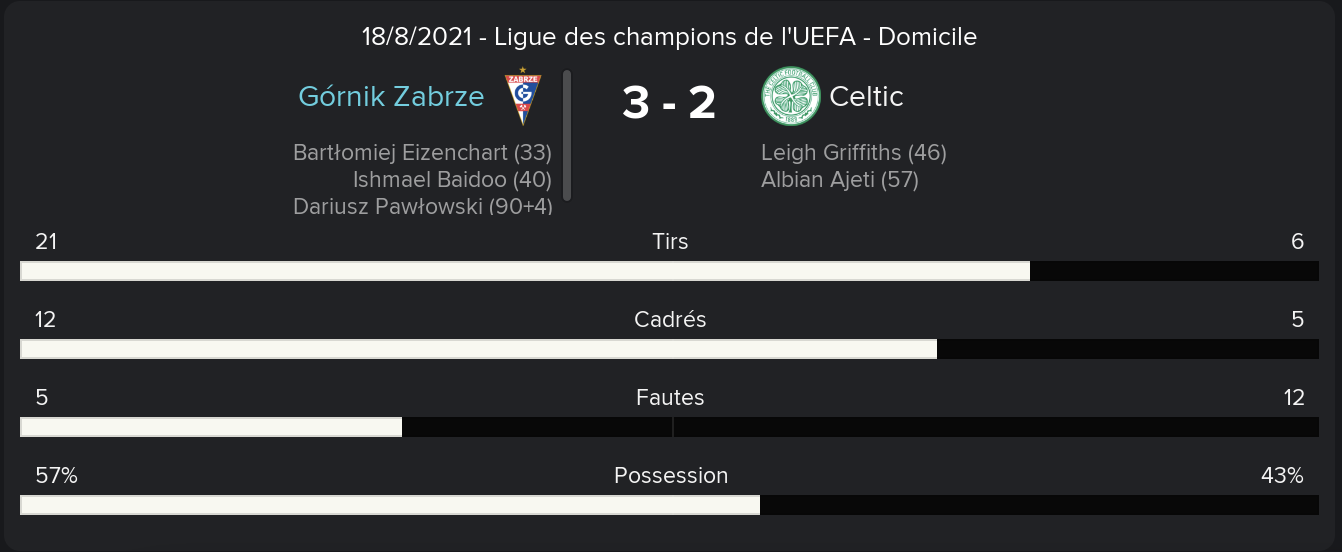This screenshot has height=552, width=1342.
Task: Click the Possession label
Action: pyautogui.click(x=671, y=476)
